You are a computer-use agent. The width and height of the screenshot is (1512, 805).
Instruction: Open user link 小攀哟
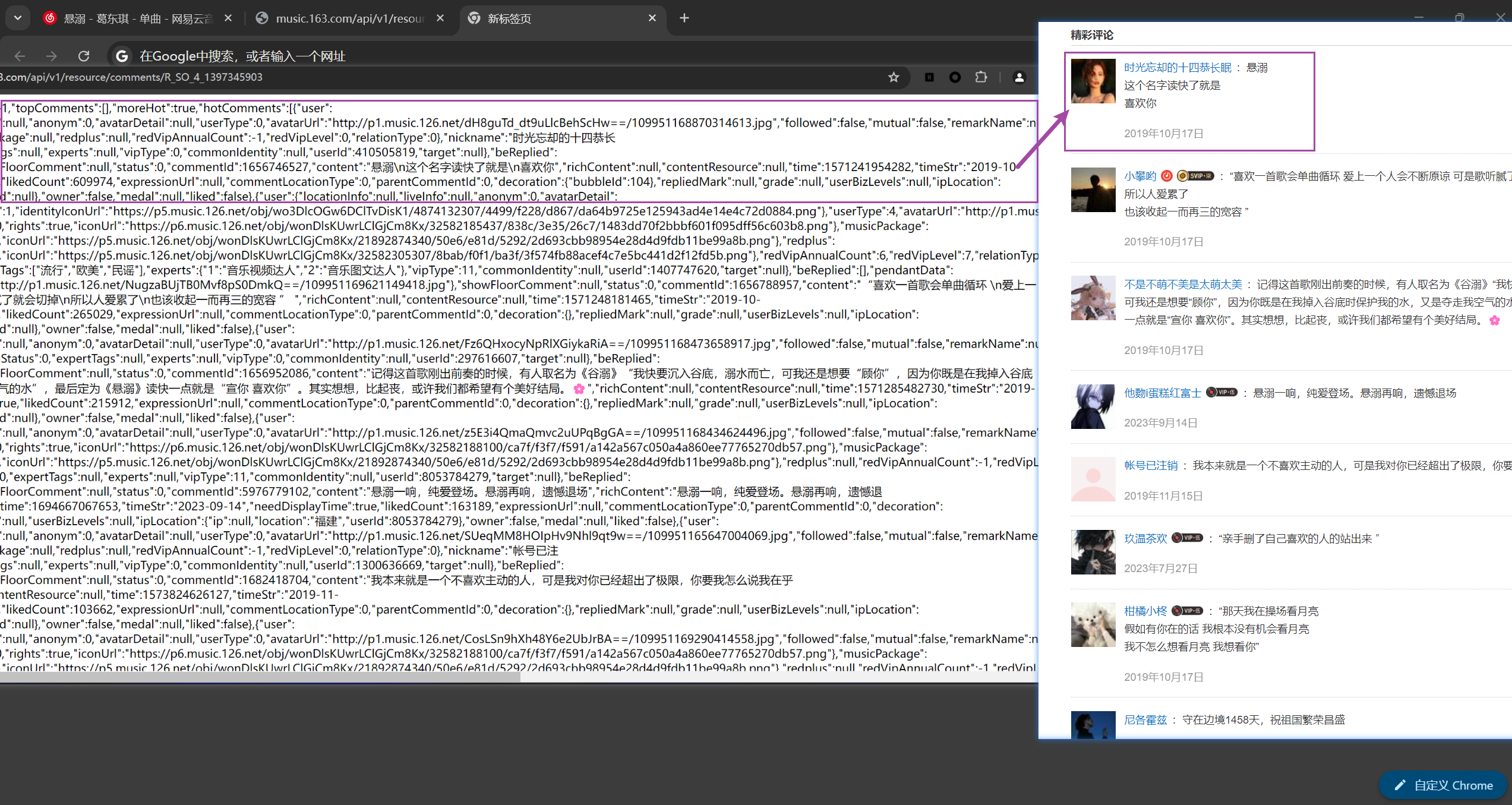pos(1139,176)
